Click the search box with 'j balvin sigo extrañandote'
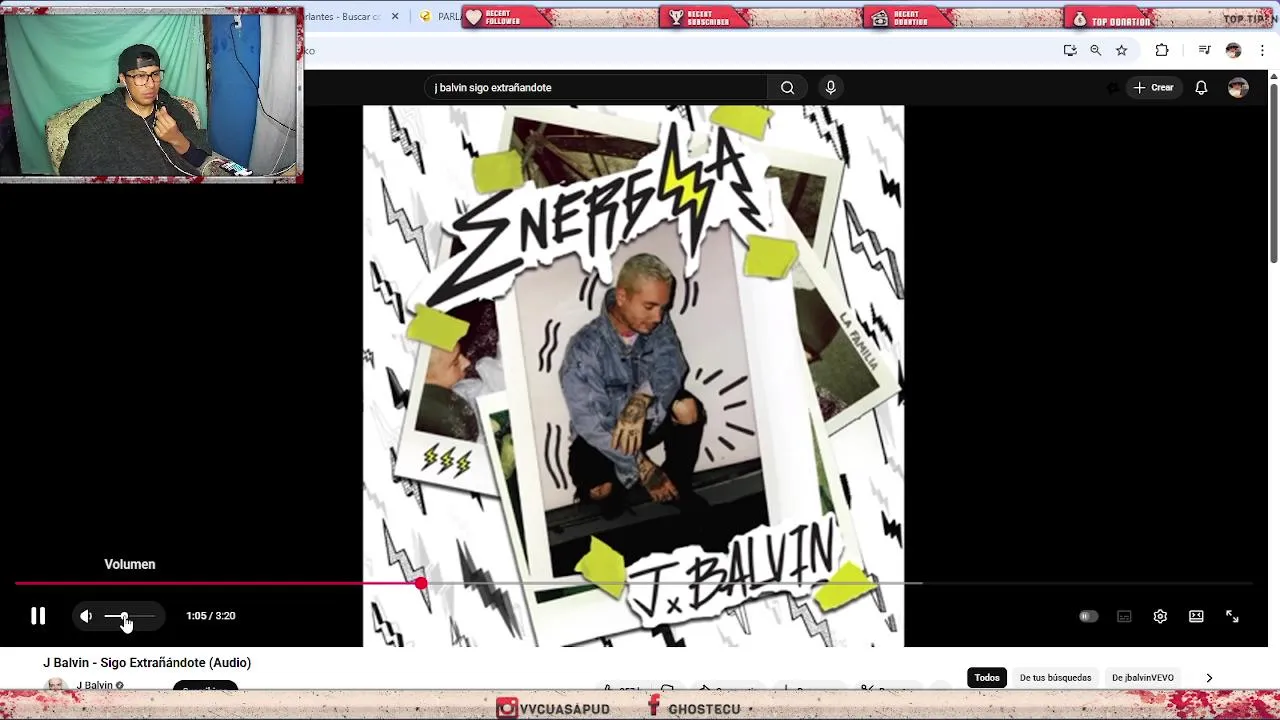Viewport: 1280px width, 720px height. tap(596, 88)
